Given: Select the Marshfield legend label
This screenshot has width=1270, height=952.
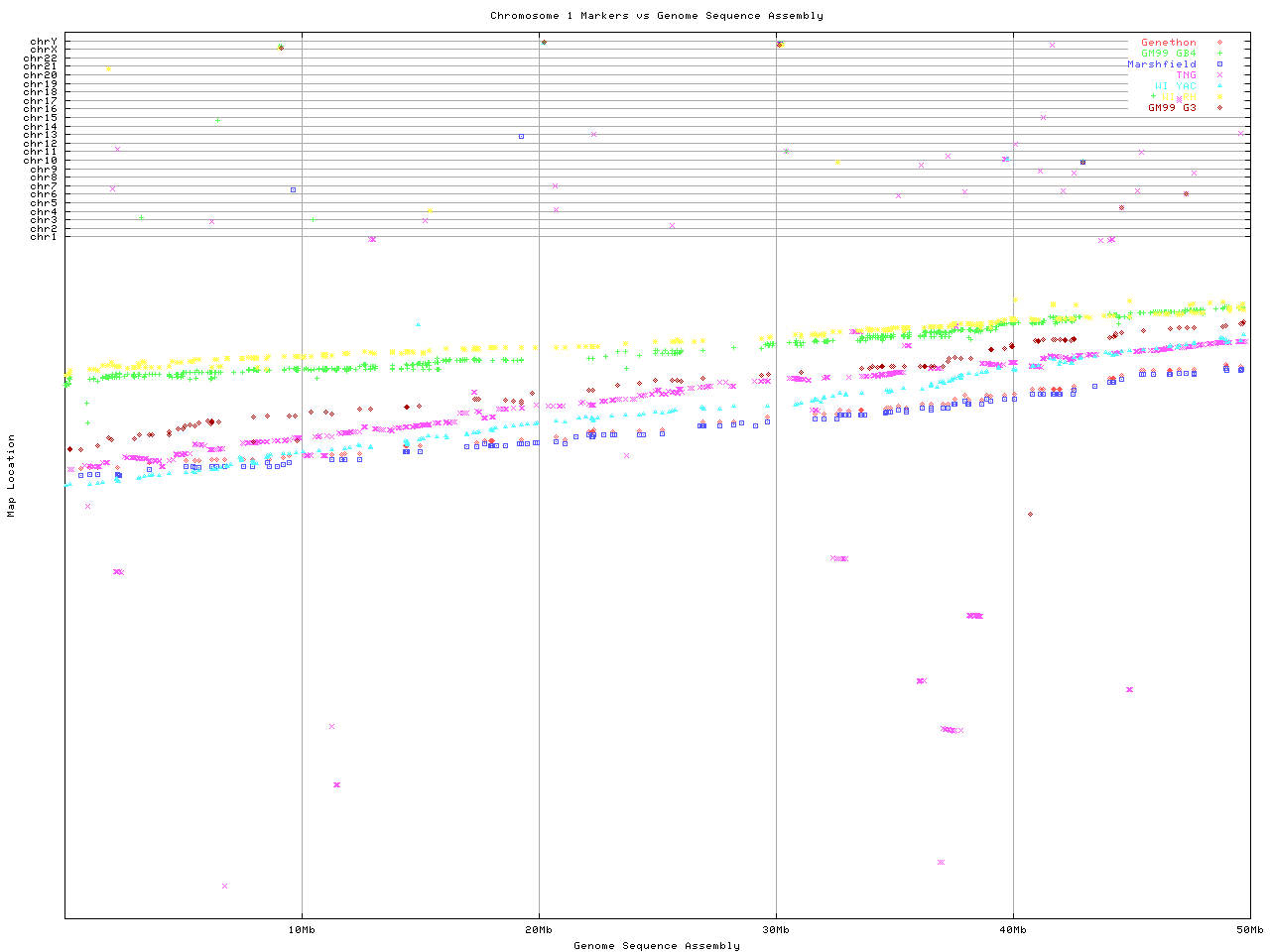Looking at the screenshot, I should coord(1161,64).
